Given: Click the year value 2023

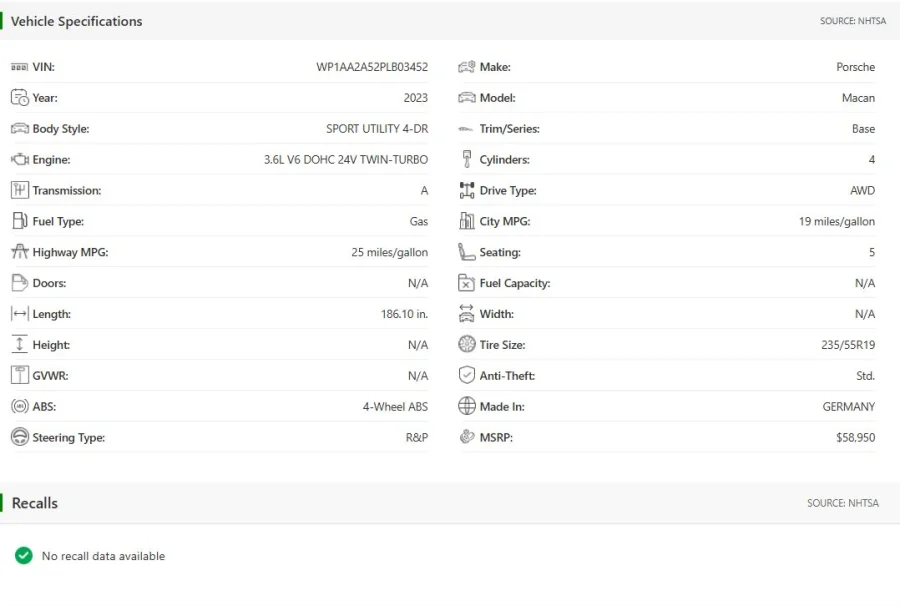Looking at the screenshot, I should pyautogui.click(x=416, y=98).
